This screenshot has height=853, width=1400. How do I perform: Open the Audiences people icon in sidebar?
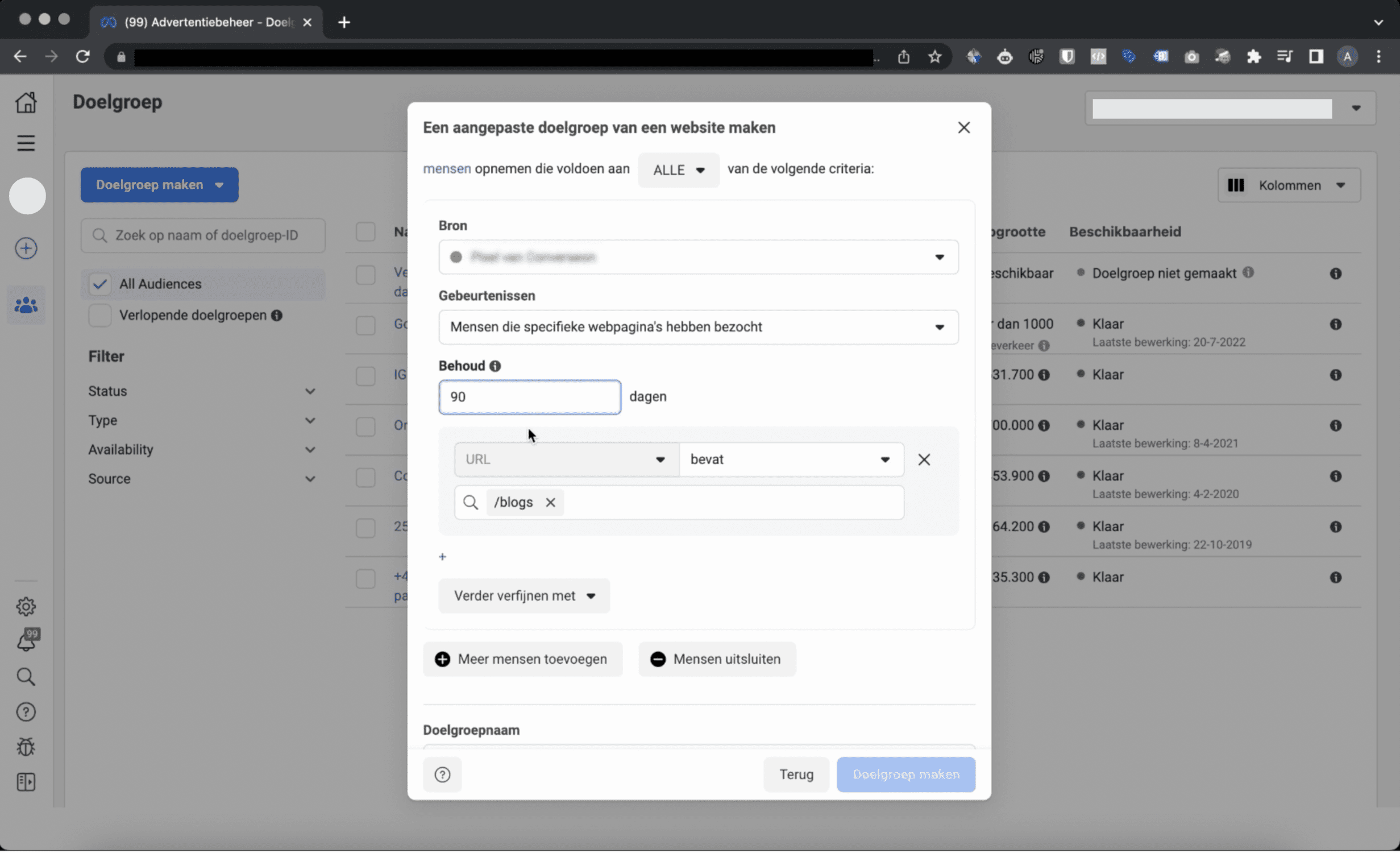tap(26, 306)
